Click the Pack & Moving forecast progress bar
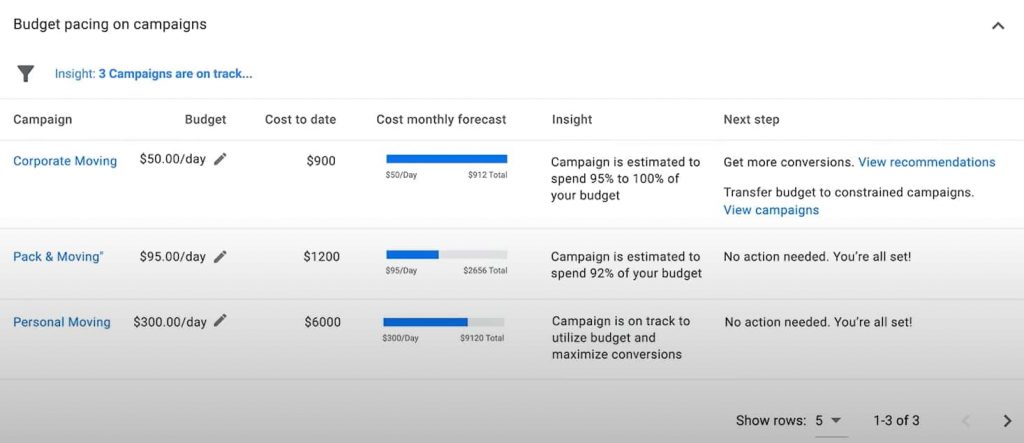The width and height of the screenshot is (1024, 443). [447, 255]
